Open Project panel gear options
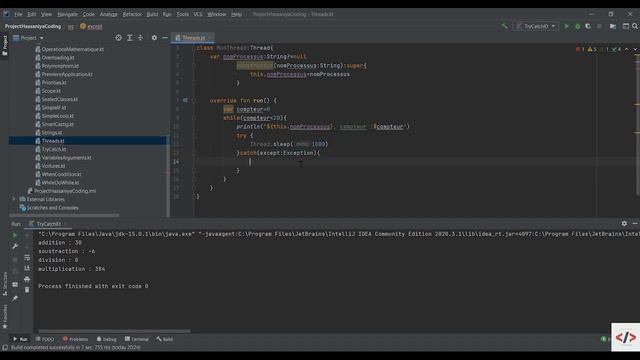Viewport: 640px width, 360px height. point(154,38)
